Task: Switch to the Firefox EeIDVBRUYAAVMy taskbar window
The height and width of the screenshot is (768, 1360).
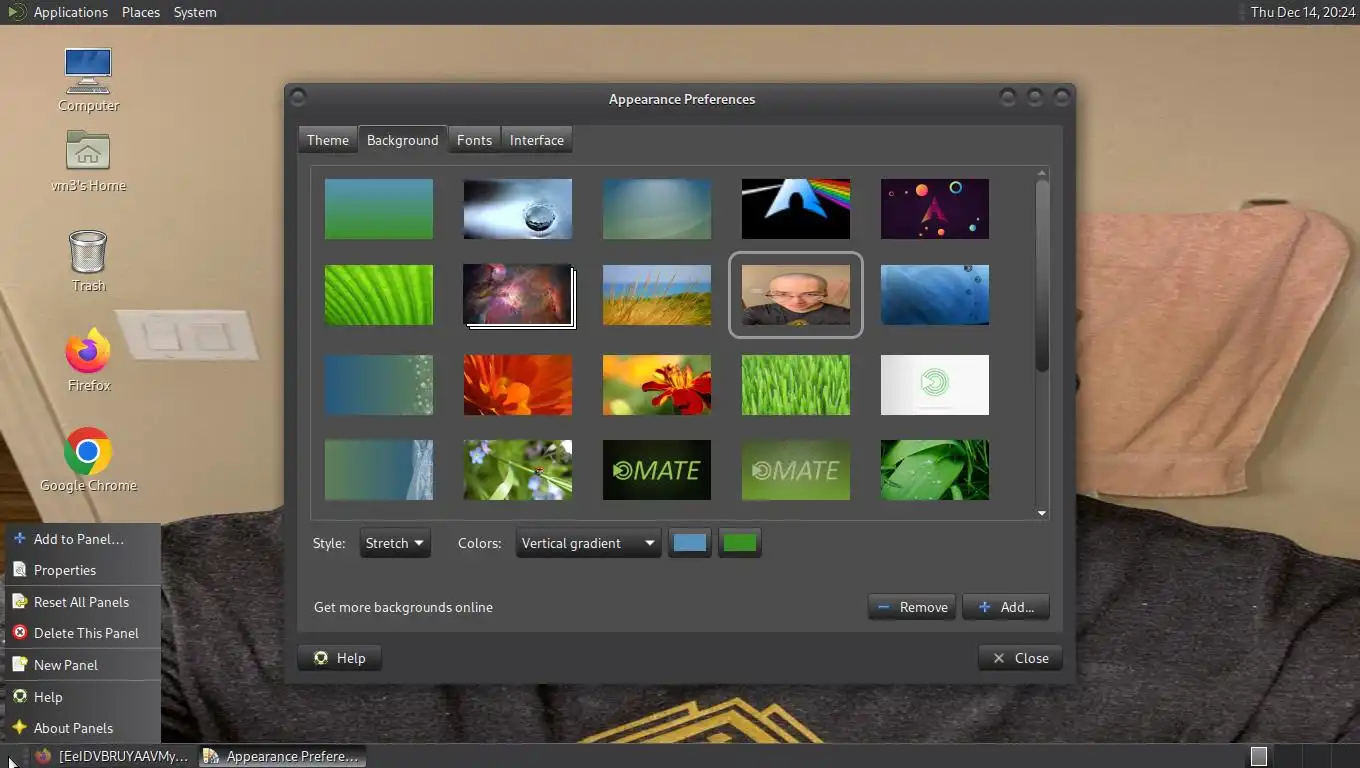Action: [x=112, y=756]
